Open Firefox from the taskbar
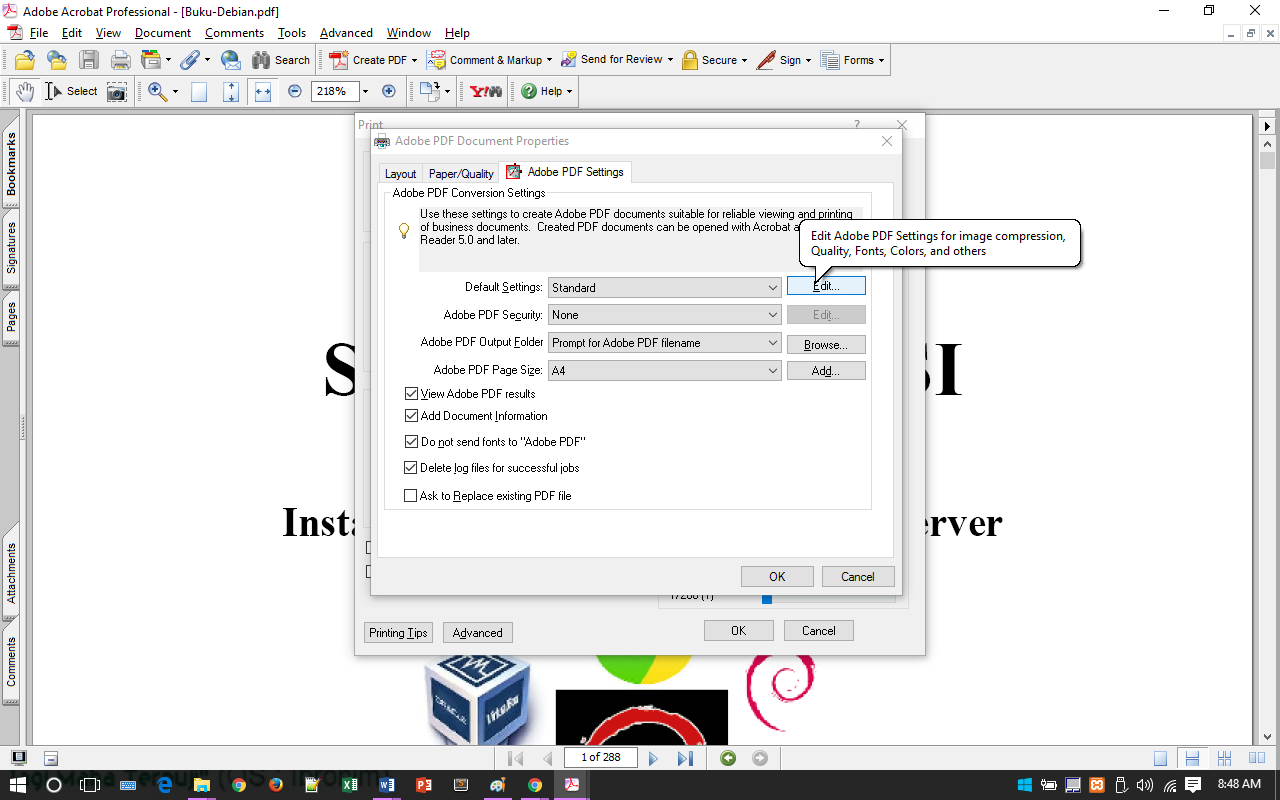Screen dimensions: 1280x800 (x=276, y=785)
